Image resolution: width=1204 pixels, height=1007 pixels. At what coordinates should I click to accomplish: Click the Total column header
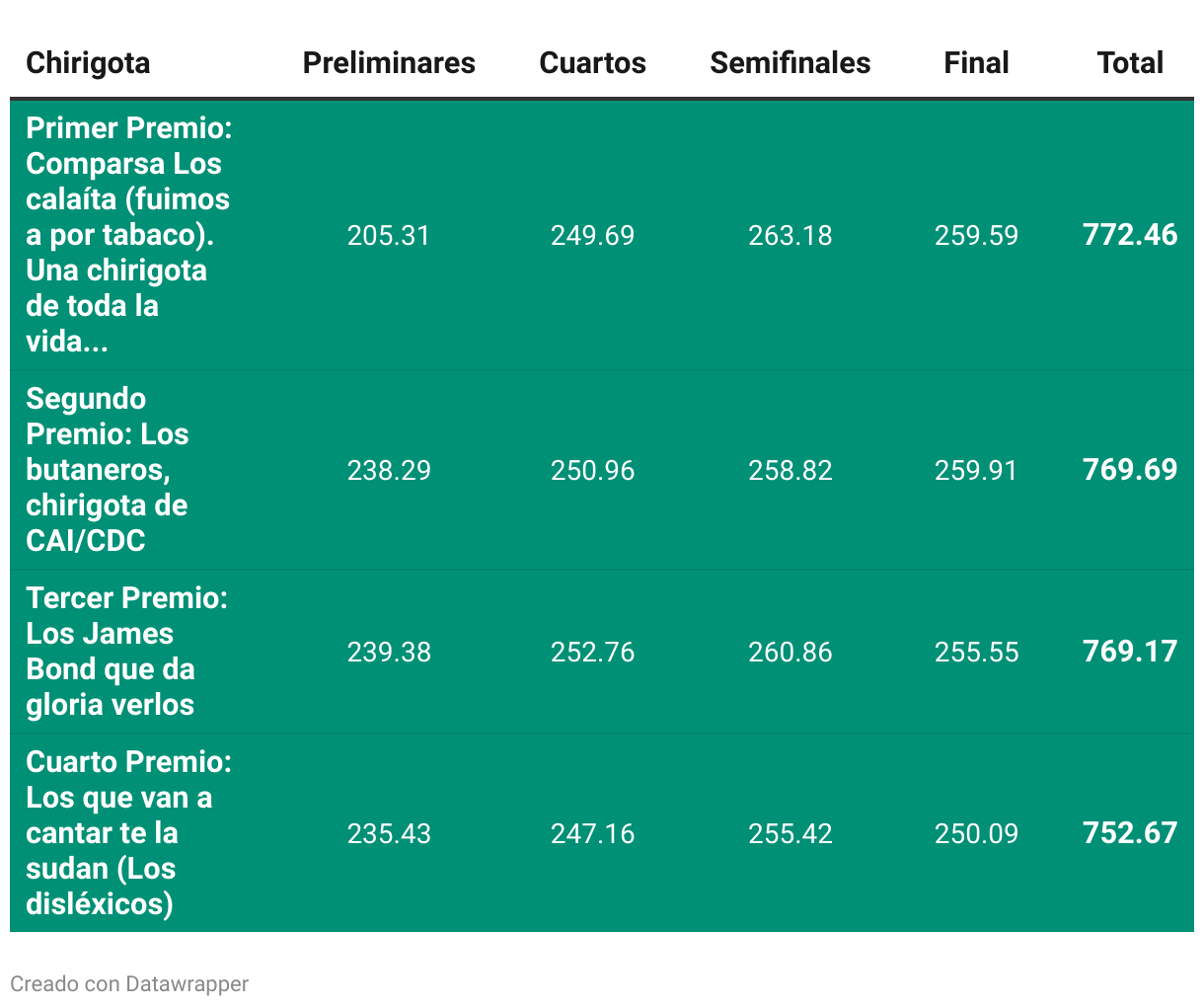coord(1130,63)
